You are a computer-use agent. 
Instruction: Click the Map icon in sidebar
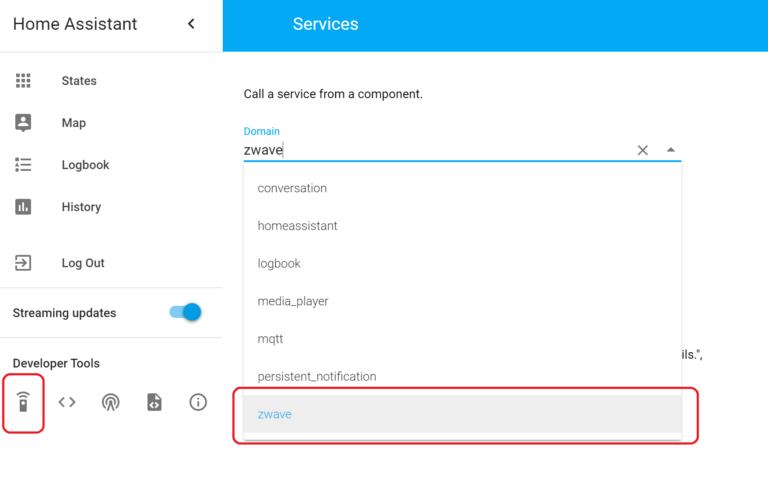pyautogui.click(x=24, y=123)
